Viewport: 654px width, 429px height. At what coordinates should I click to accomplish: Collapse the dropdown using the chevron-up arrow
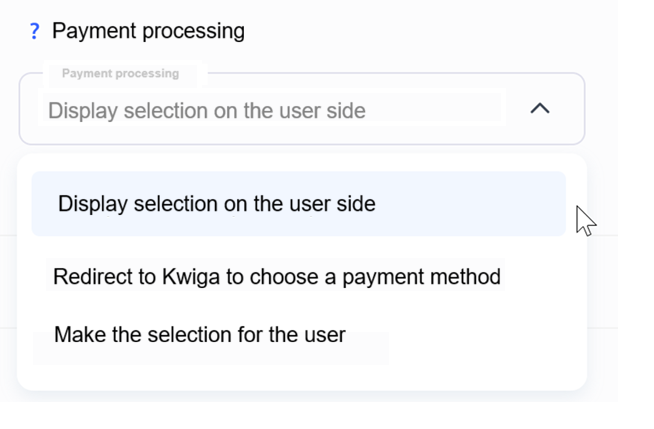tap(539, 108)
